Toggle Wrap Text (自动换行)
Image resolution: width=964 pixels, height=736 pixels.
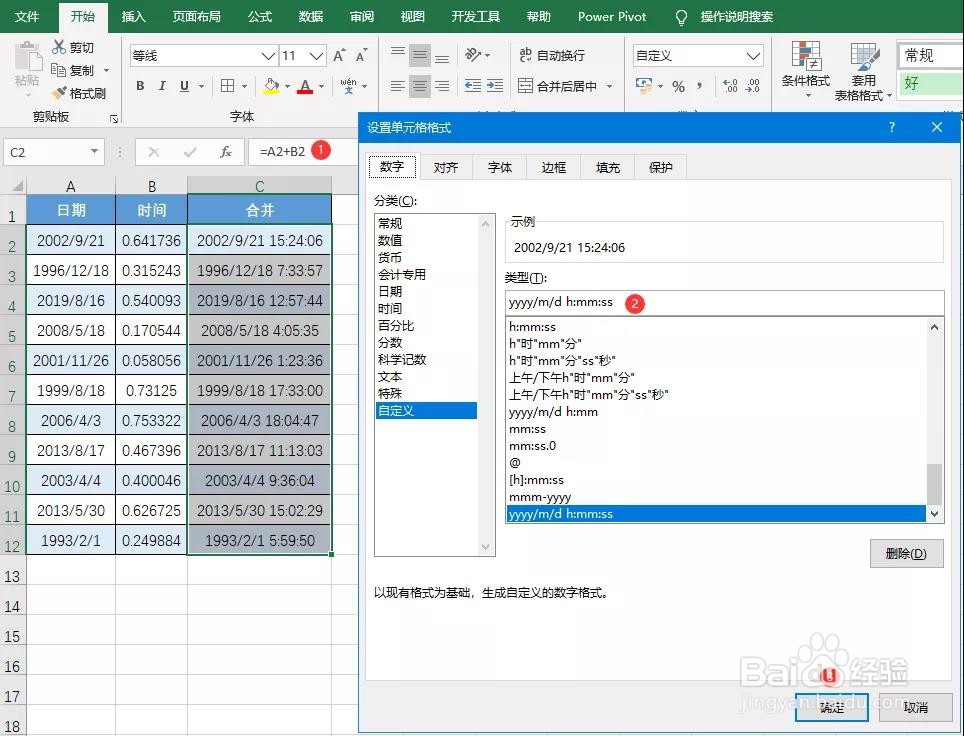coord(552,55)
